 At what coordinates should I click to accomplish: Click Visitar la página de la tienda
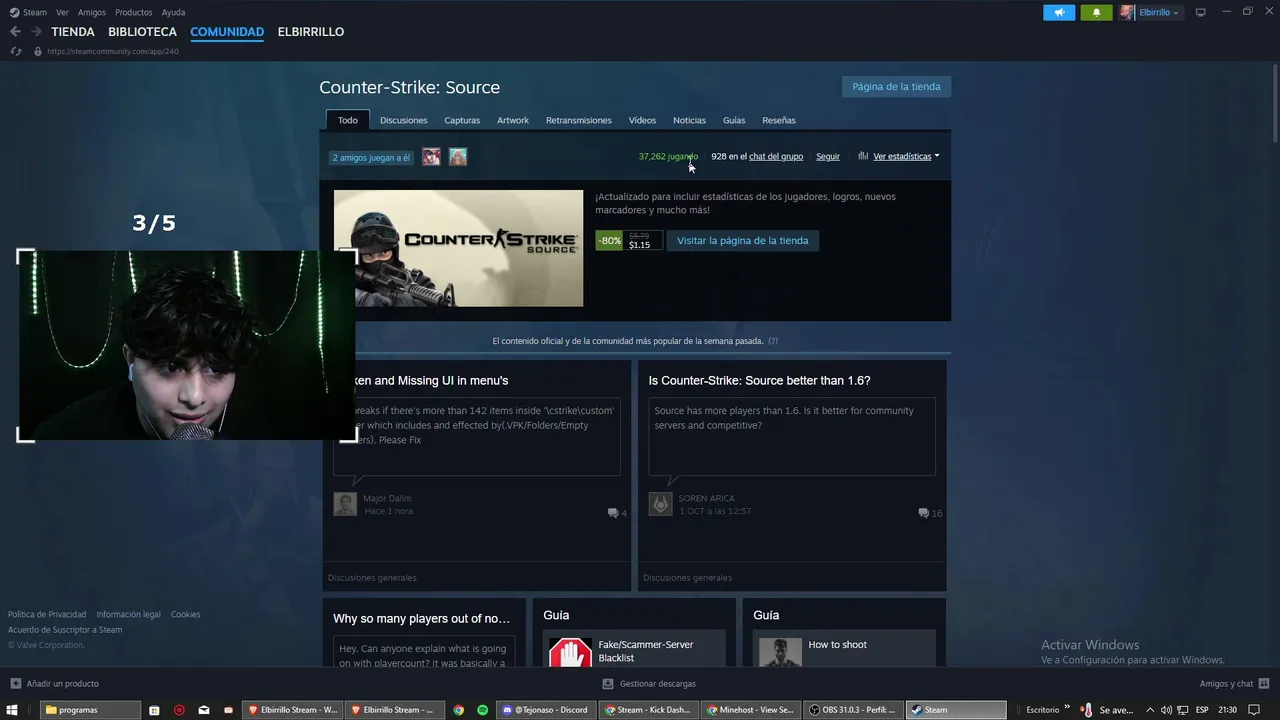742,240
